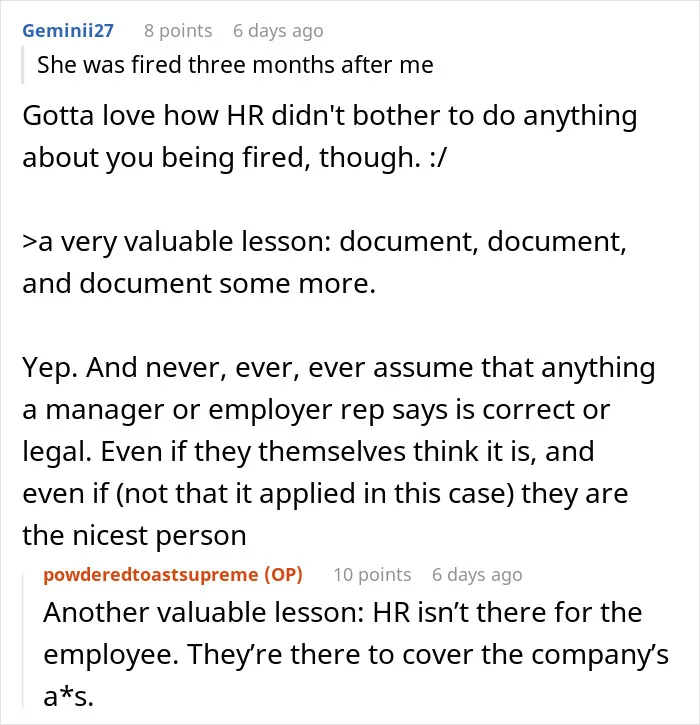This screenshot has height=725, width=700.
Task: Open Geminii27's user profile
Action: [68, 31]
